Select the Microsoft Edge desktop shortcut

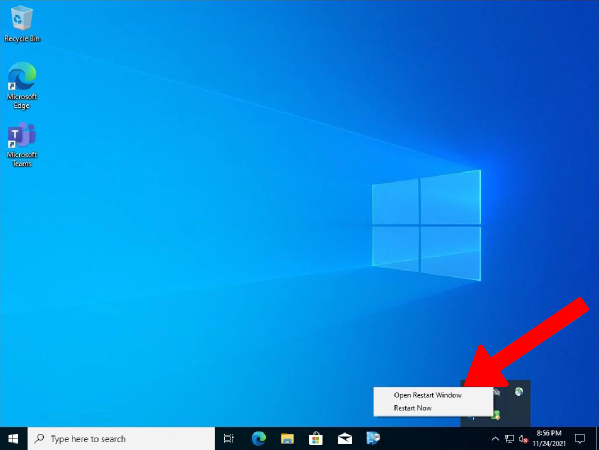[22, 86]
